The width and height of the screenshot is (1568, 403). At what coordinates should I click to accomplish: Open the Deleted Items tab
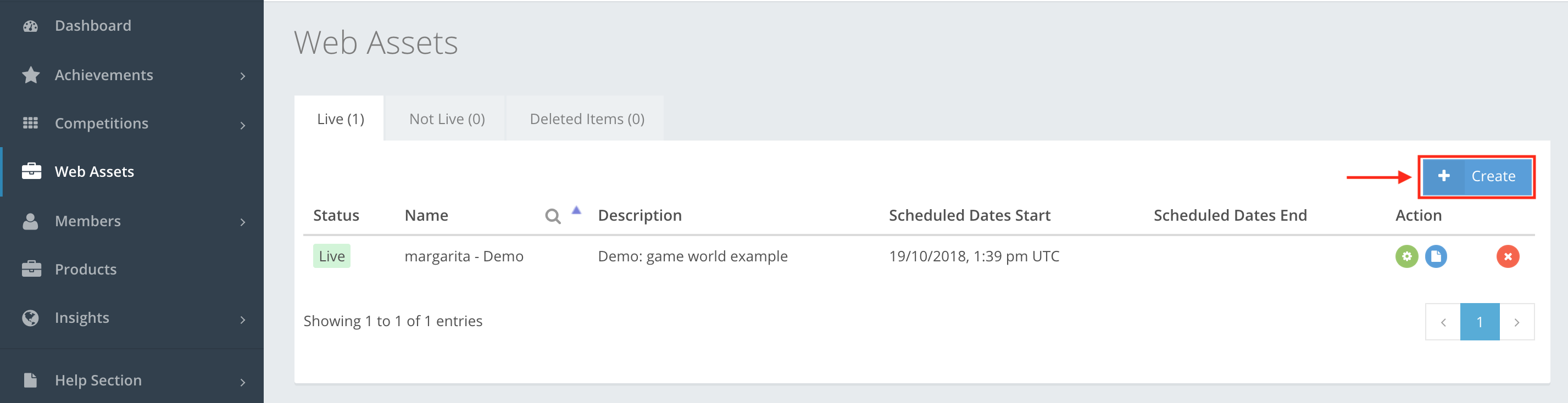586,118
